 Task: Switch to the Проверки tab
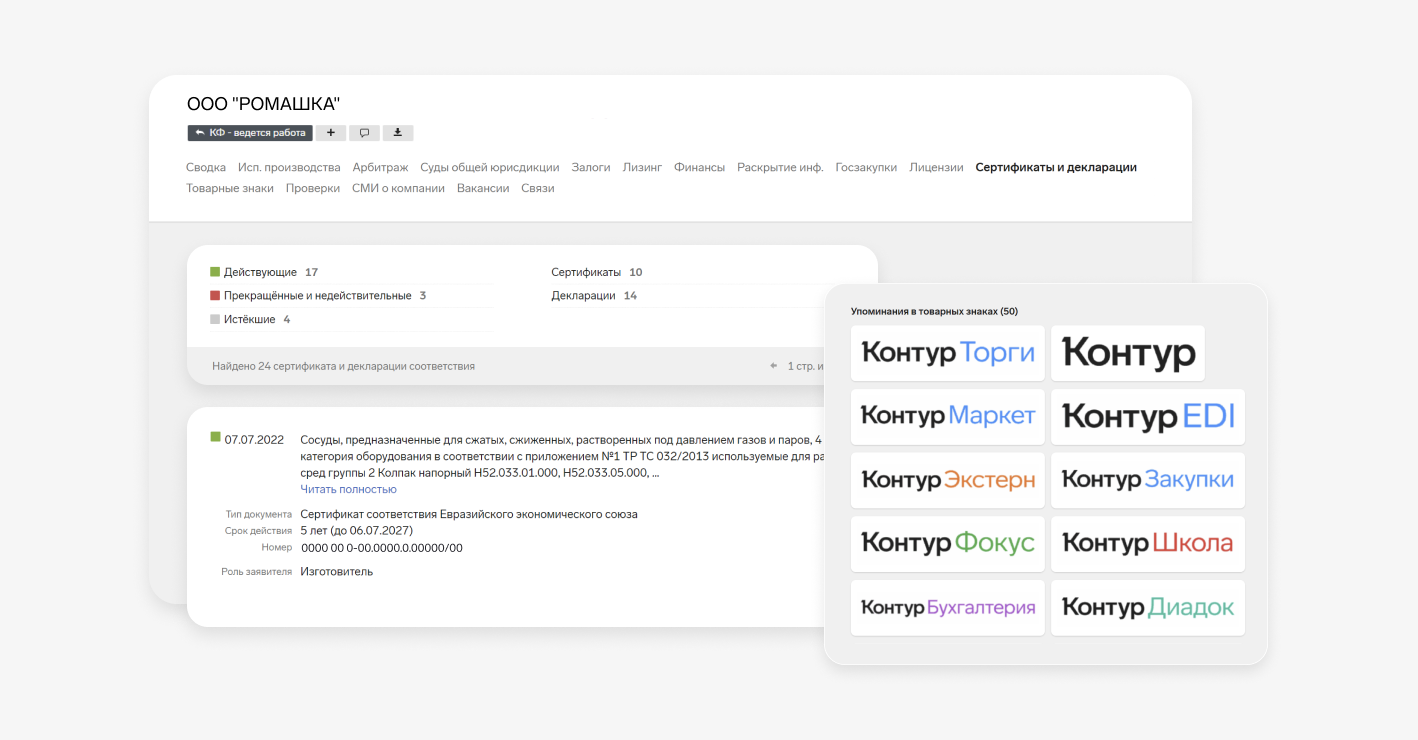313,188
